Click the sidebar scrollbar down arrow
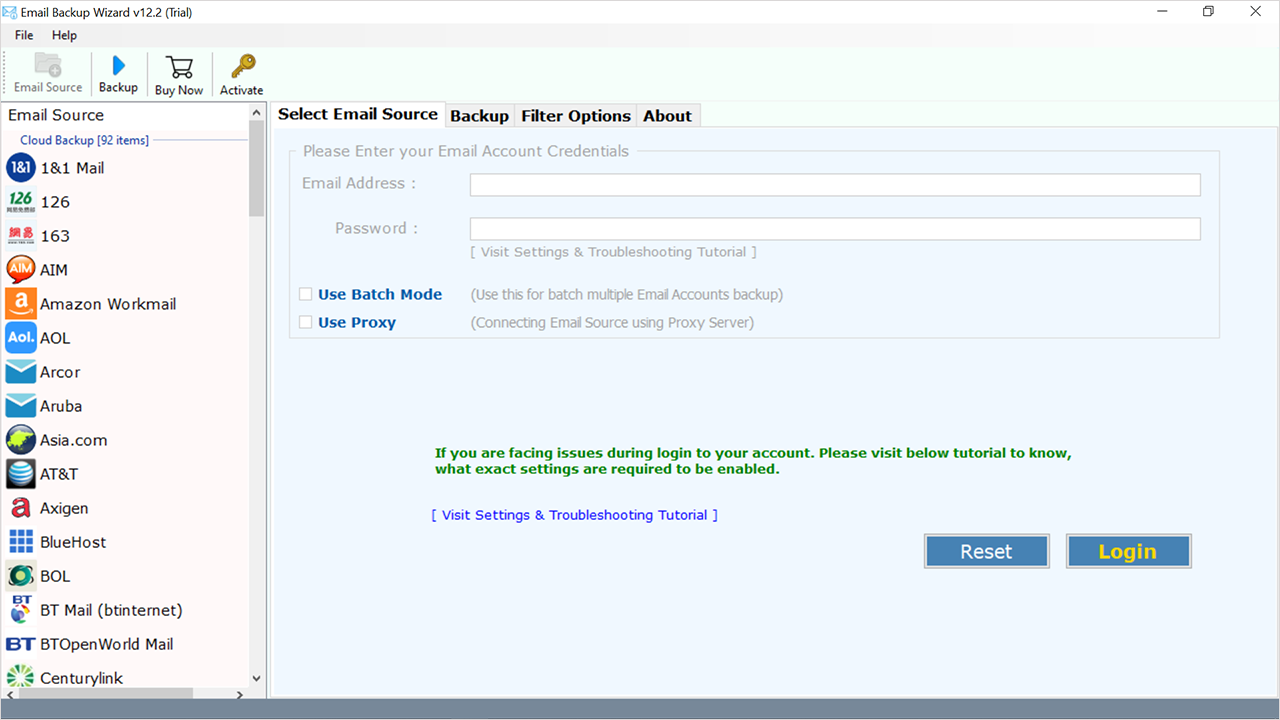 pyautogui.click(x=256, y=678)
